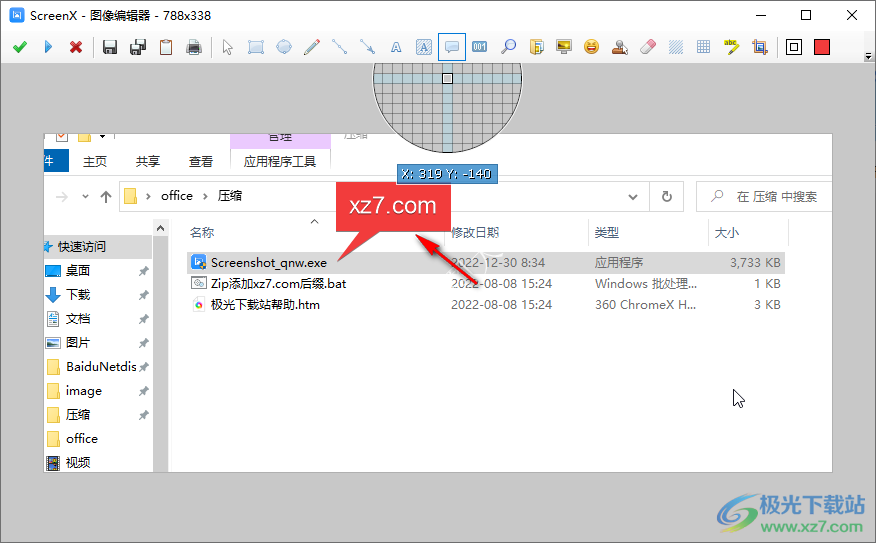Select the diagonal hatch blur tool
876x543 pixels.
676,47
